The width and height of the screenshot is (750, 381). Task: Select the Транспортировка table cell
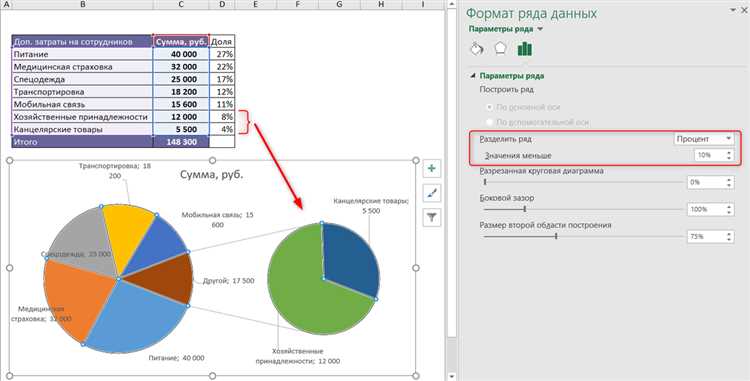[82, 92]
